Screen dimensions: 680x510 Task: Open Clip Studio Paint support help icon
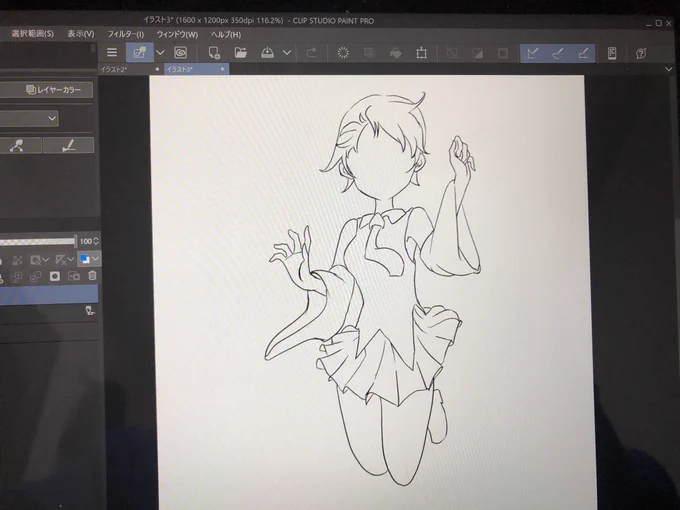[x=641, y=53]
